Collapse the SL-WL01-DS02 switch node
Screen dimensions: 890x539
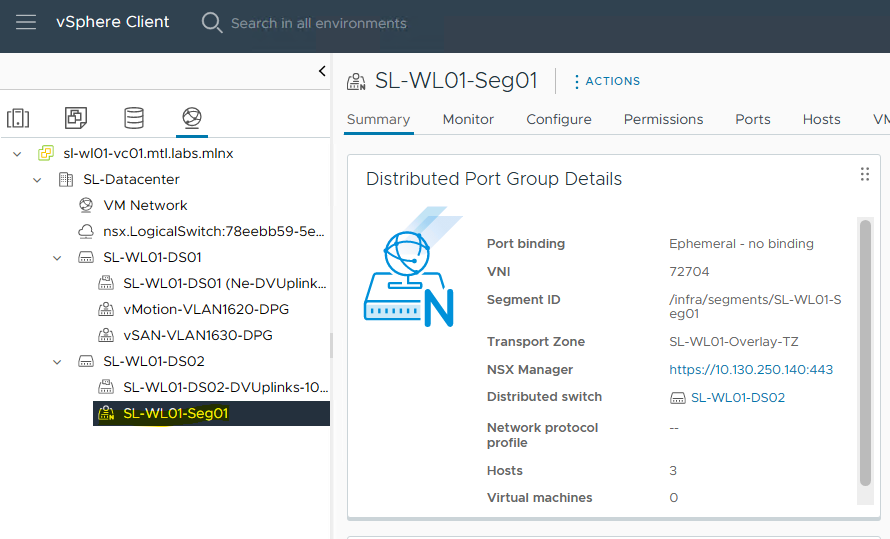point(57,362)
